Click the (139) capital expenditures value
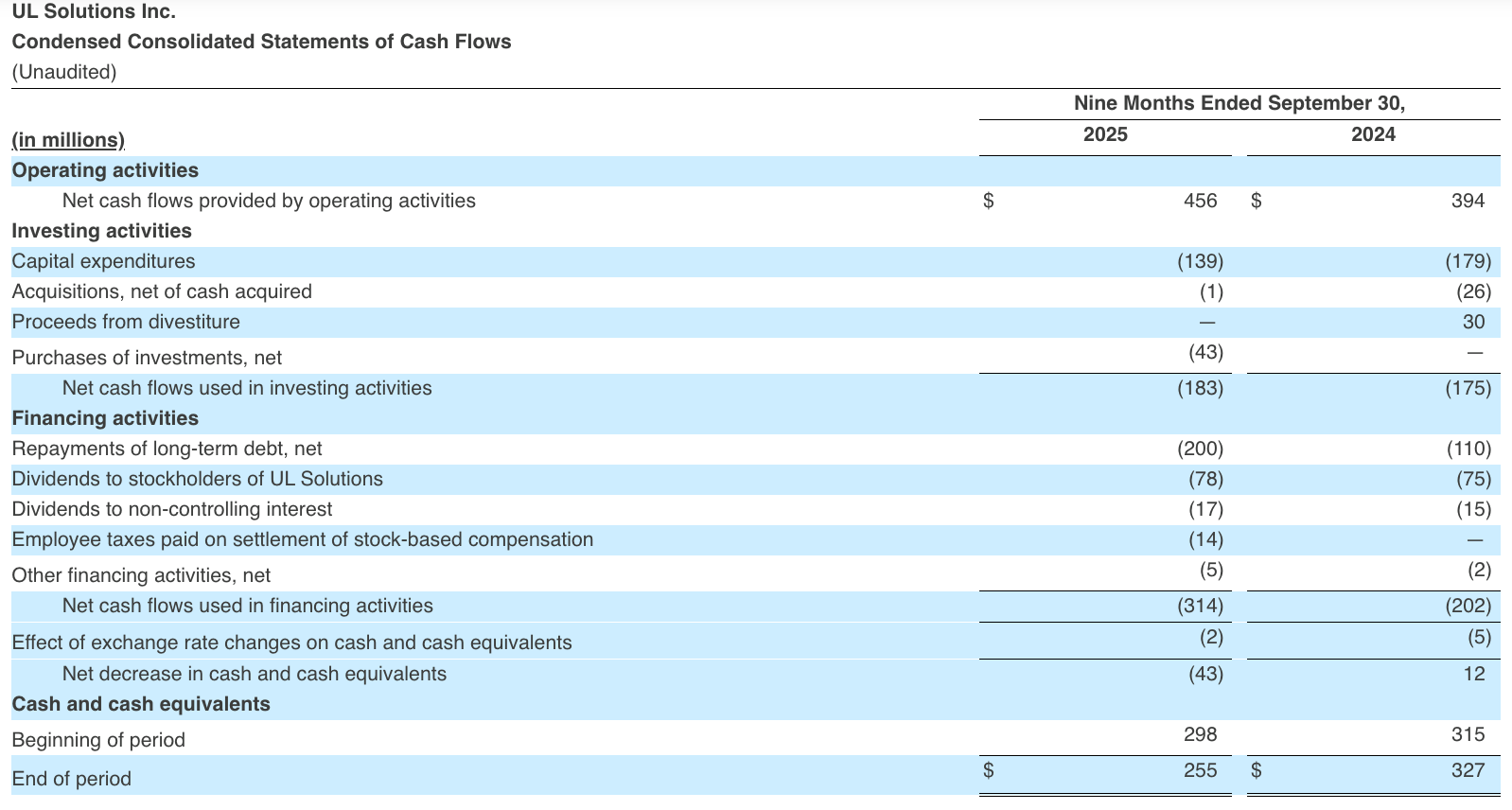 tap(1201, 261)
